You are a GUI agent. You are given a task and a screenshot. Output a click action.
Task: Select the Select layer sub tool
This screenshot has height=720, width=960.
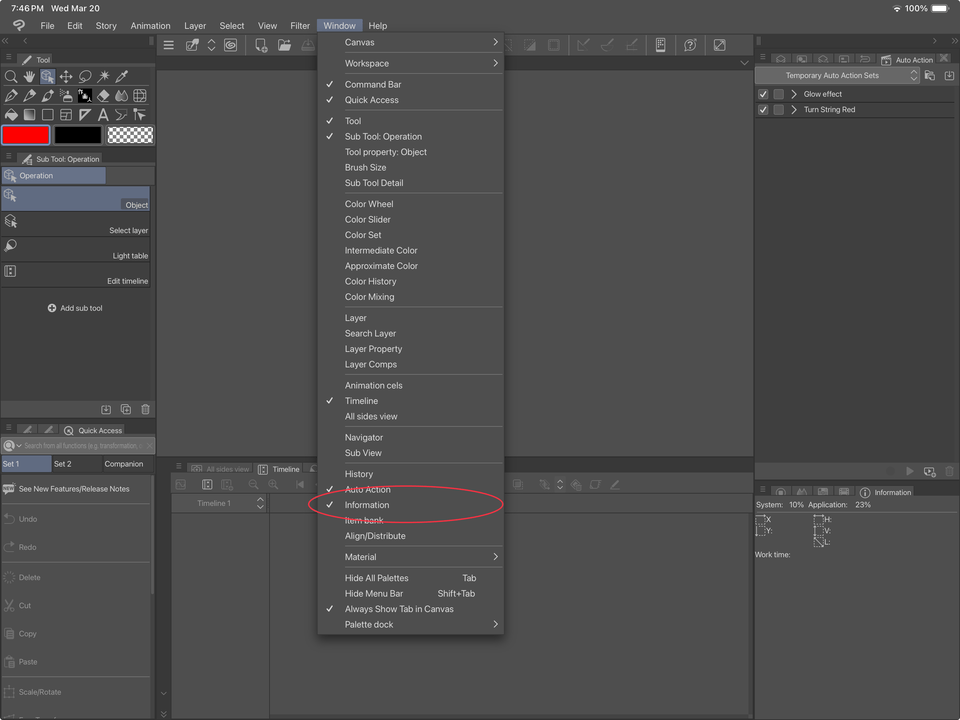tap(76, 225)
